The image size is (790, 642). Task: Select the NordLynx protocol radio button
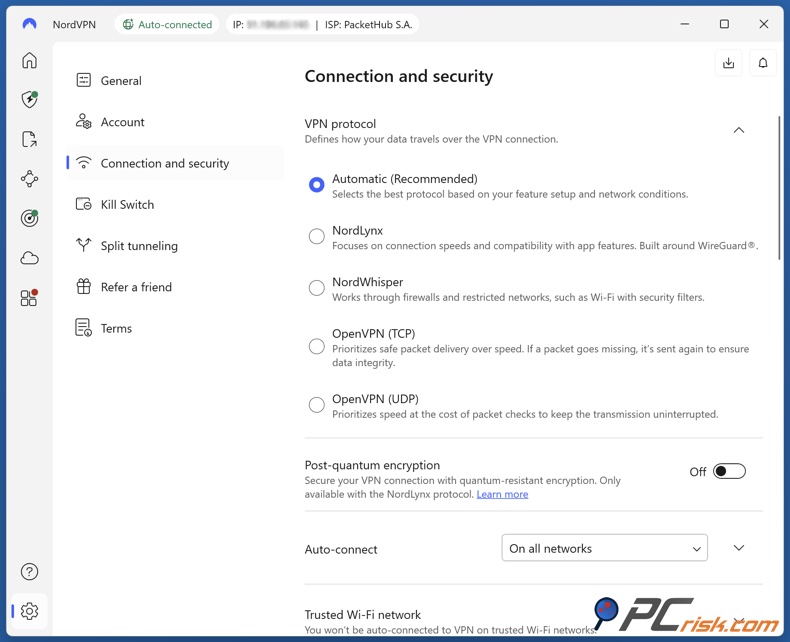(x=316, y=237)
